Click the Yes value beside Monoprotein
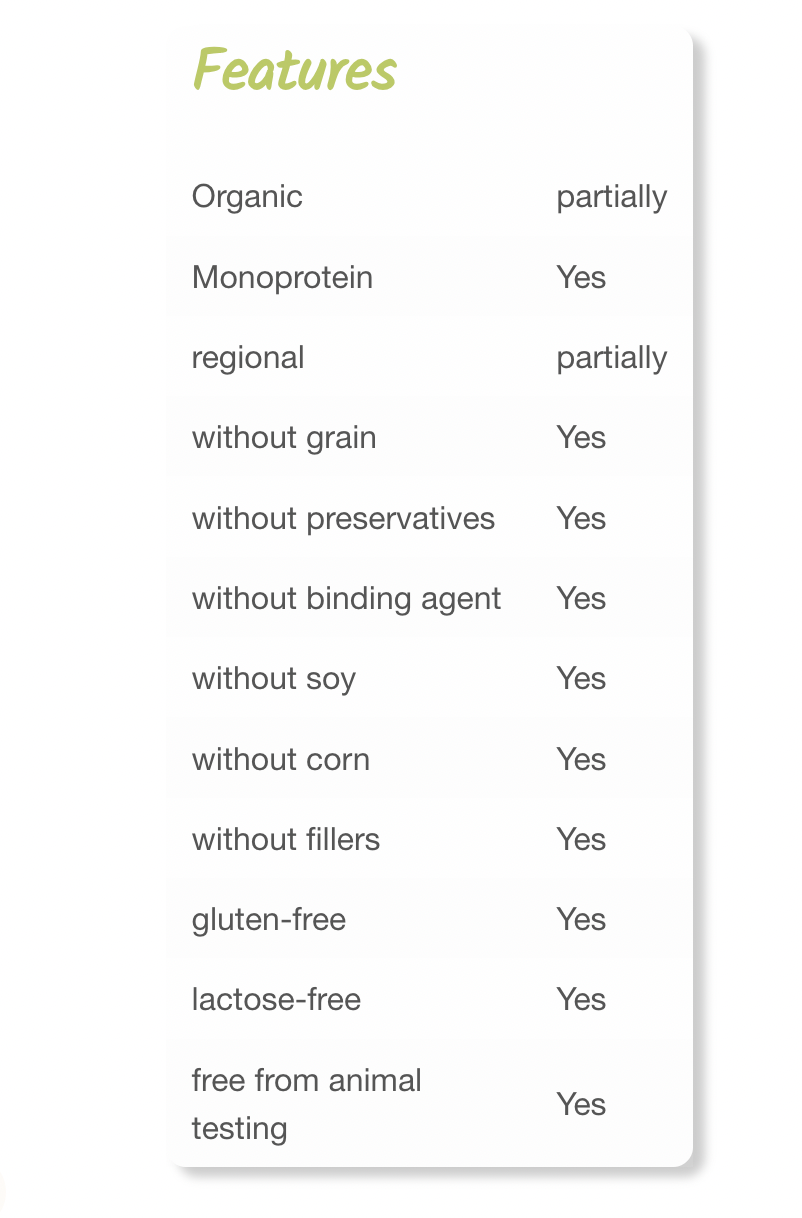 click(581, 277)
